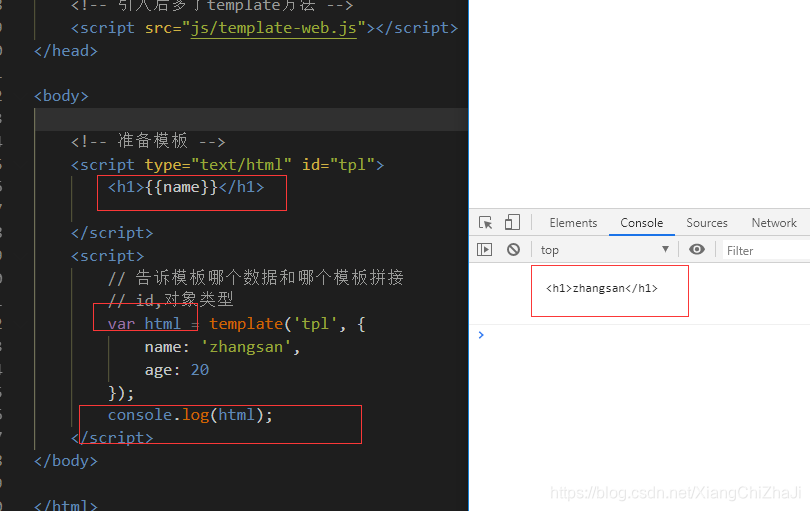Activate the inspect element picker icon
The image size is (810, 511).
click(486, 223)
